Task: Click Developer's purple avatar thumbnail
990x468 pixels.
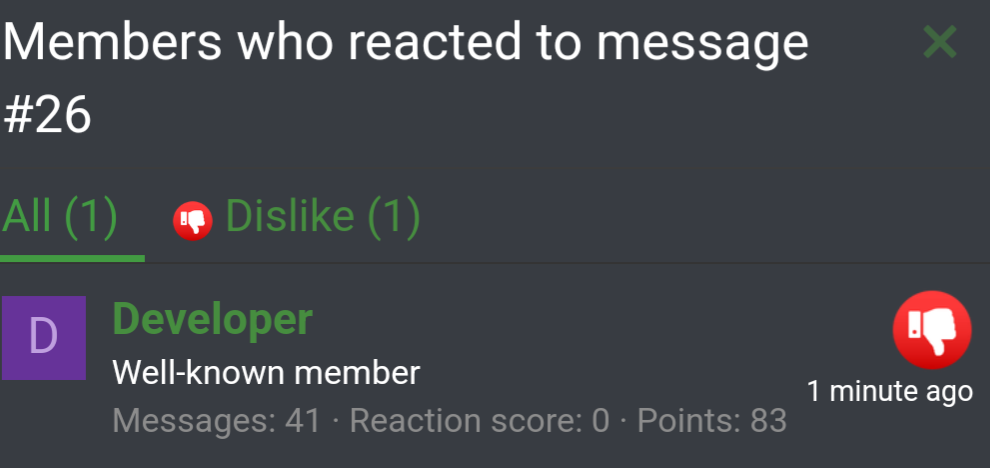Action: pos(44,338)
